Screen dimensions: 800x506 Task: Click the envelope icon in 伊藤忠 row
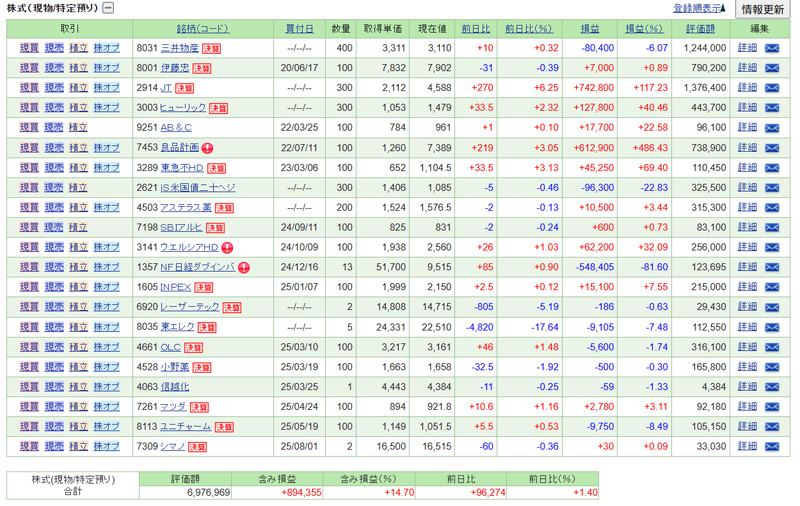[x=772, y=68]
